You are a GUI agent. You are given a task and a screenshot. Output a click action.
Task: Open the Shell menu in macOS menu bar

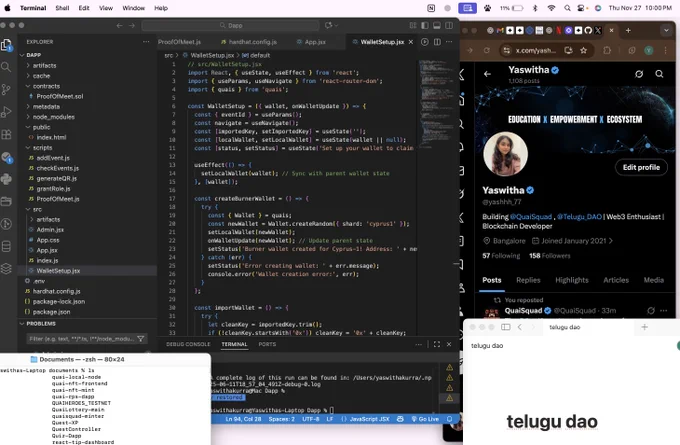point(62,8)
